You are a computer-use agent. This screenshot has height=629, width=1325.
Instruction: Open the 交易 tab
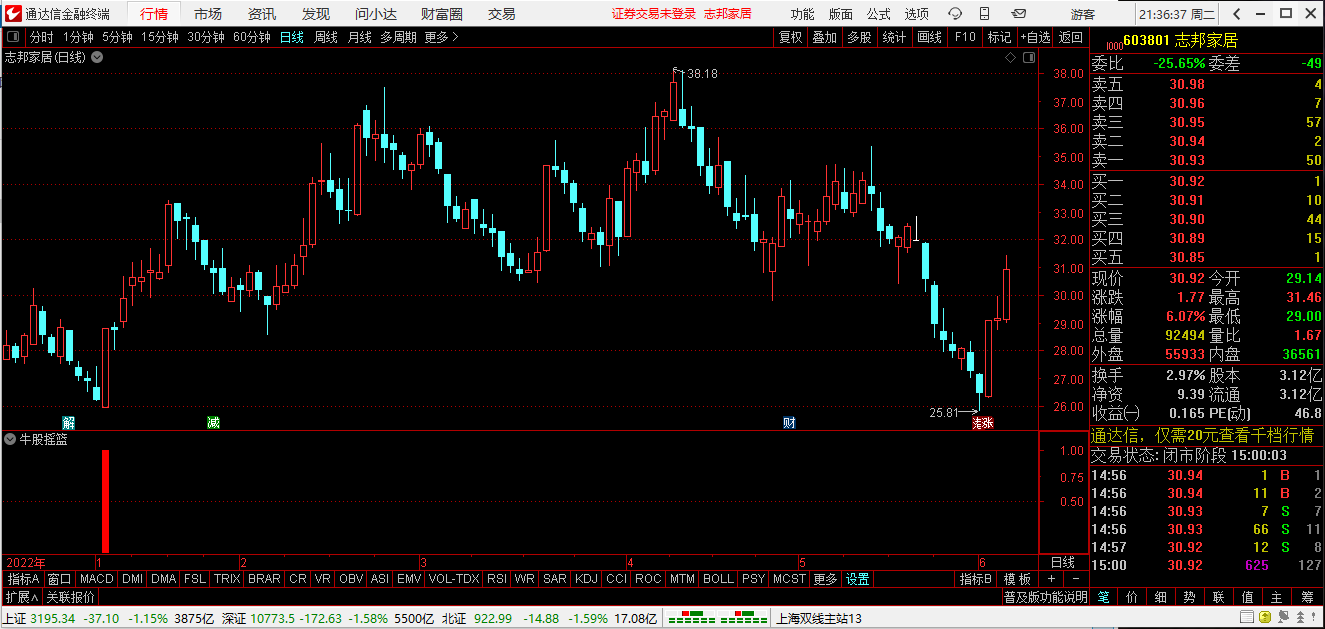(x=502, y=14)
